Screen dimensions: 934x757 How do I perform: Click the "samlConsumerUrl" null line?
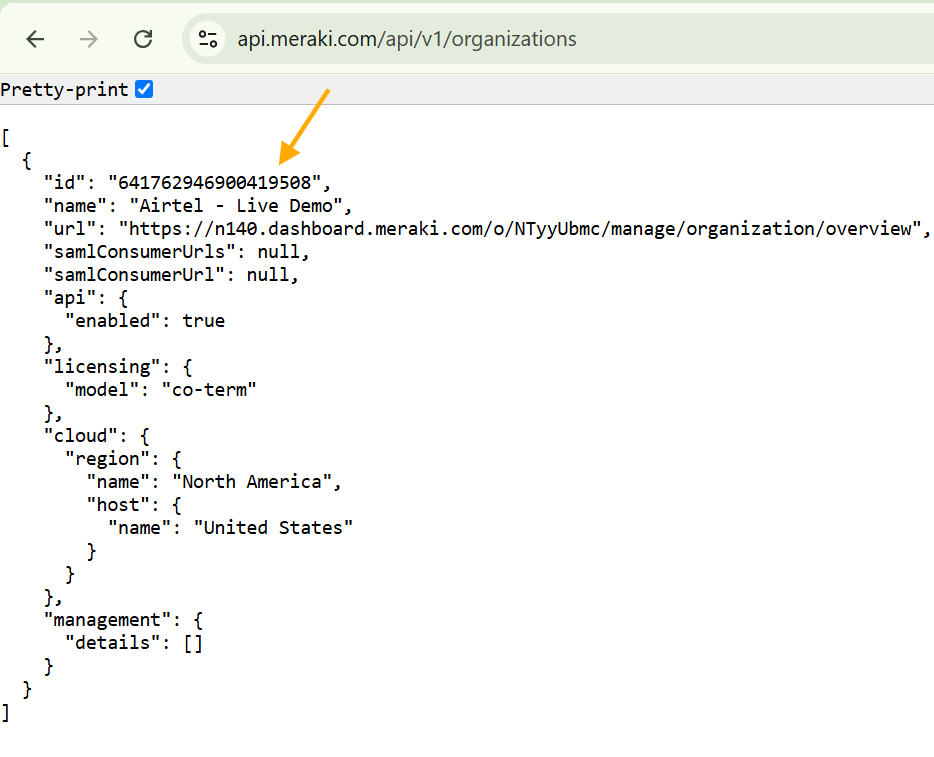click(171, 275)
